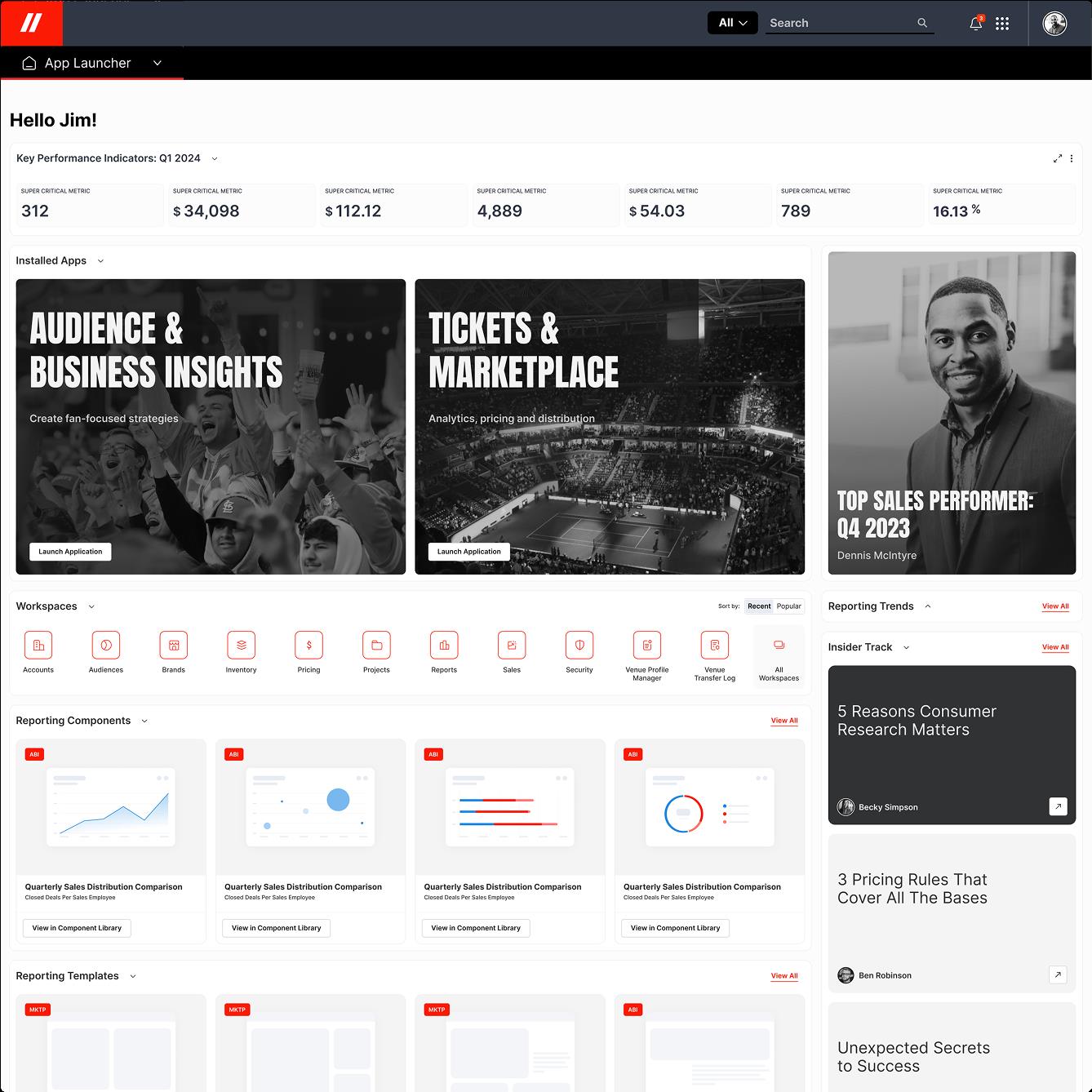1092x1092 pixels.
Task: Open the Security workspace
Action: [579, 651]
